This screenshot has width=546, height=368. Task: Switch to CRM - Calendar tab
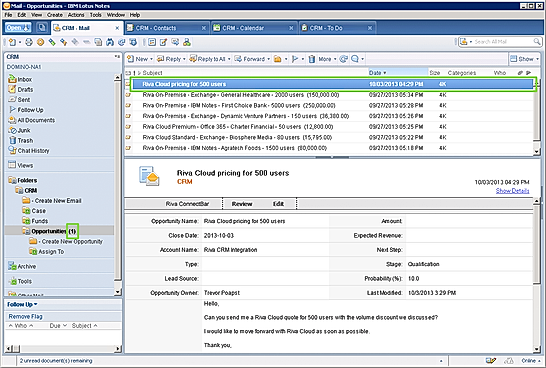(x=254, y=28)
